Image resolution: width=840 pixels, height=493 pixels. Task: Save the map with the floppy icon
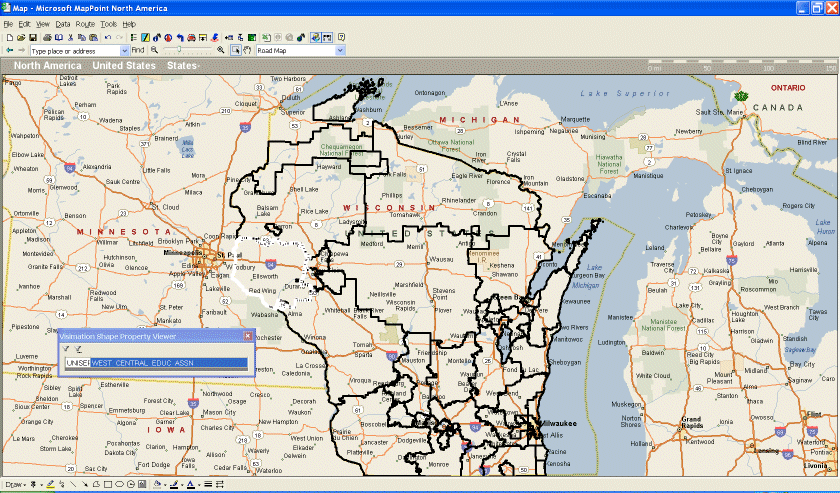click(33, 38)
